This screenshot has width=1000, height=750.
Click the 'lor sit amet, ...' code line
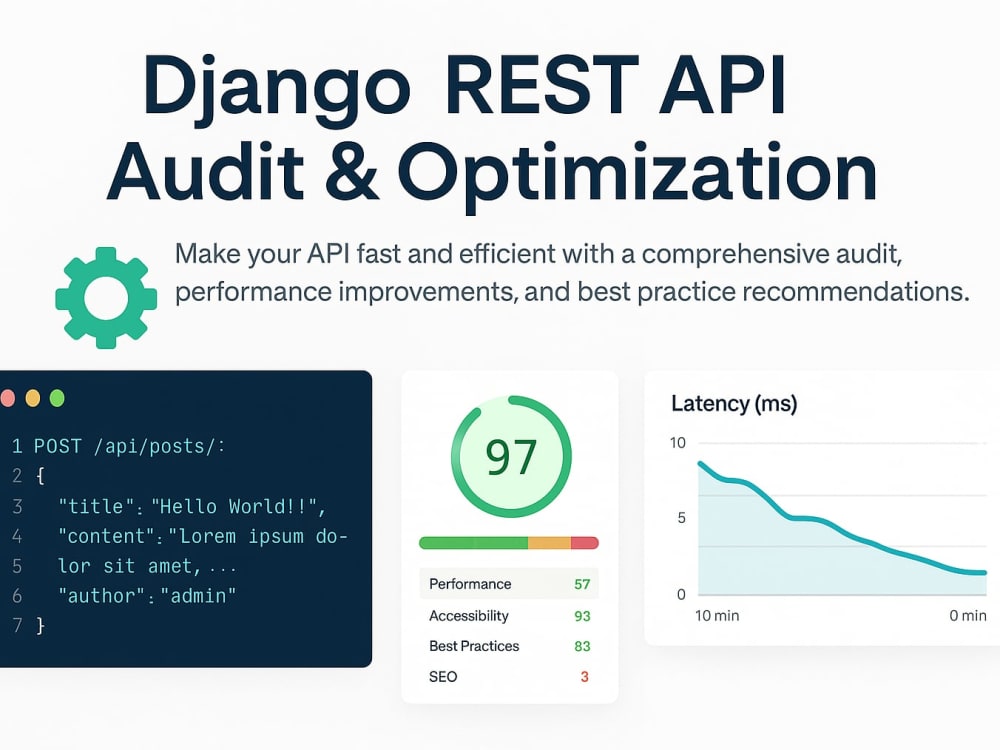pyautogui.click(x=147, y=566)
